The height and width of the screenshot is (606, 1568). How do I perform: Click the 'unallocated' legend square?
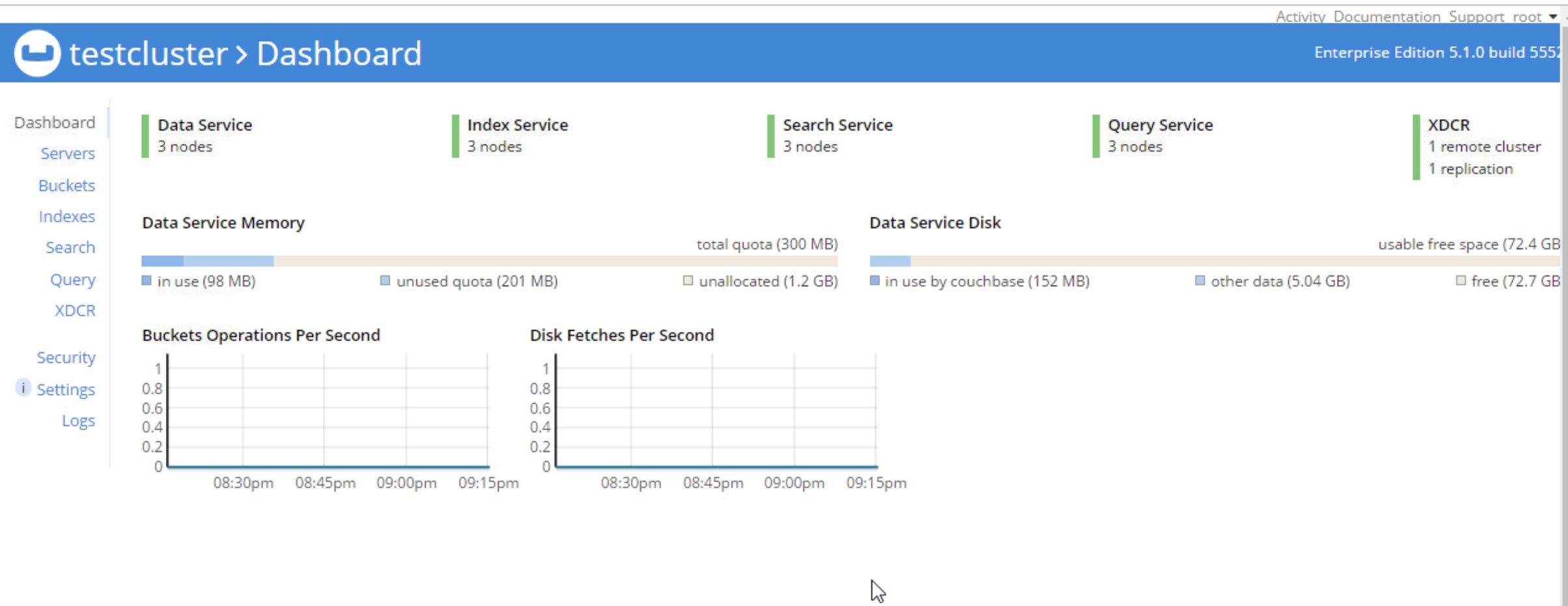688,281
